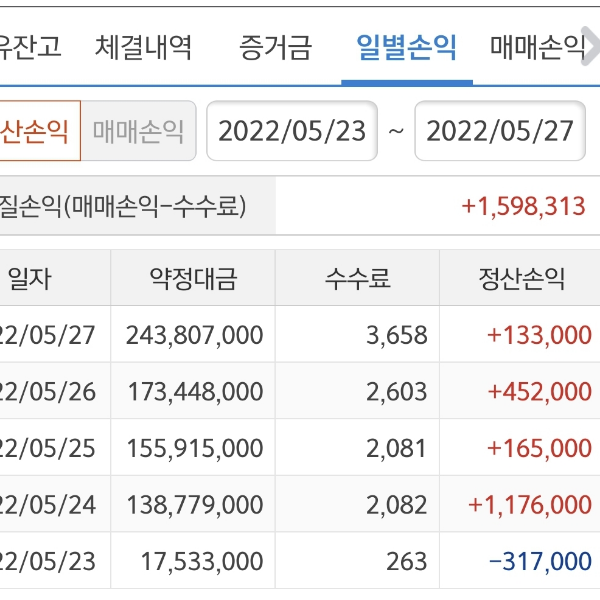
Task: Select the 일별손익 tab
Action: coord(406,46)
